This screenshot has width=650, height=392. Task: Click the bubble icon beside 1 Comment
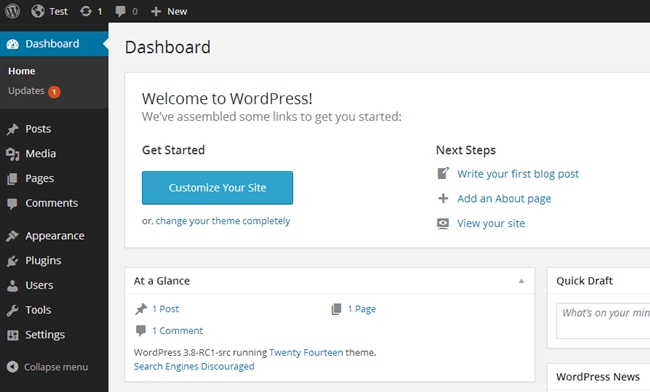click(x=141, y=330)
